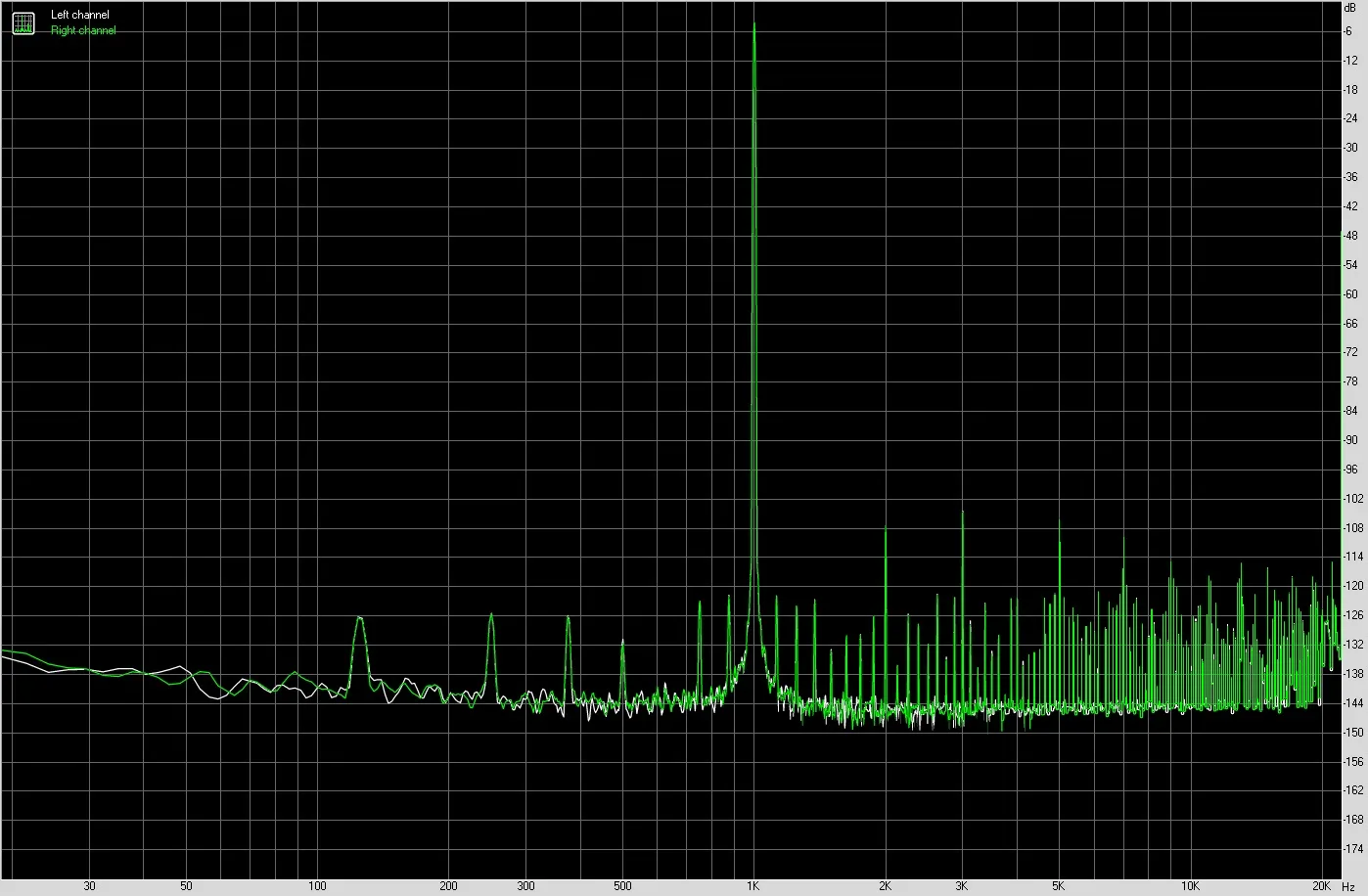This screenshot has height=896, width=1368.
Task: Click the "20K" frequency axis label
Action: (1322, 886)
